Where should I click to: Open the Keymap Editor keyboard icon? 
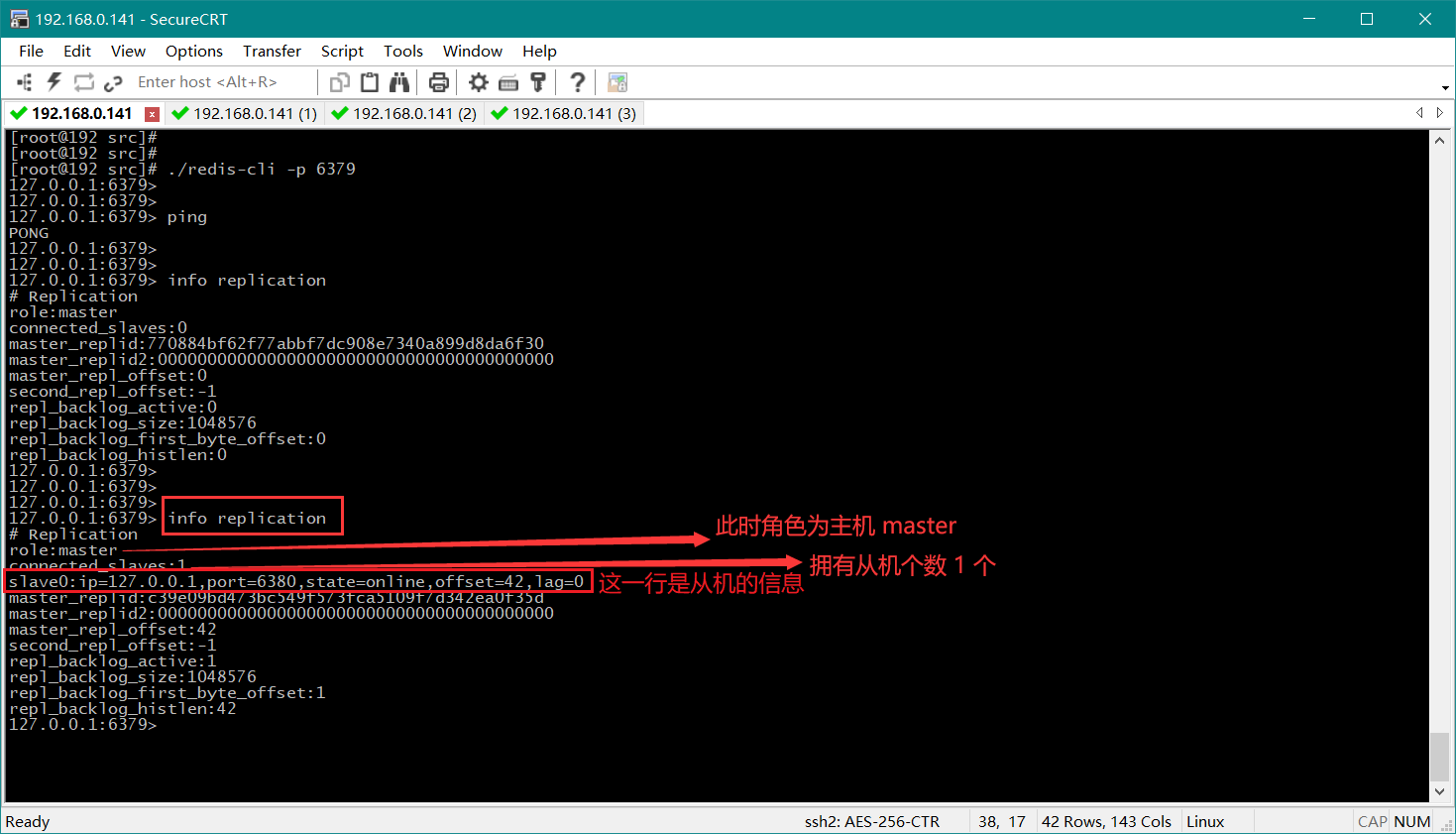pos(508,82)
